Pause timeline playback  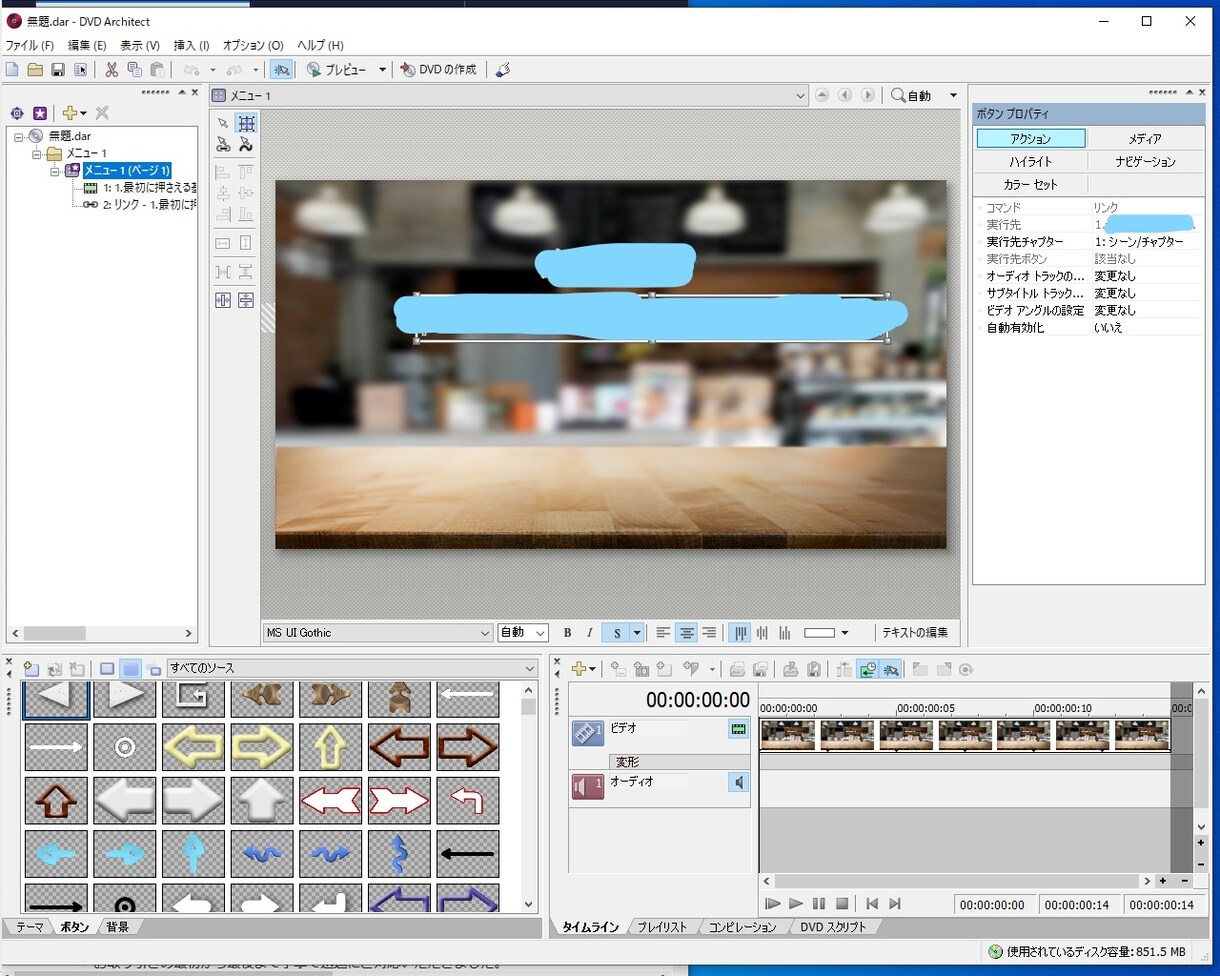click(x=819, y=904)
